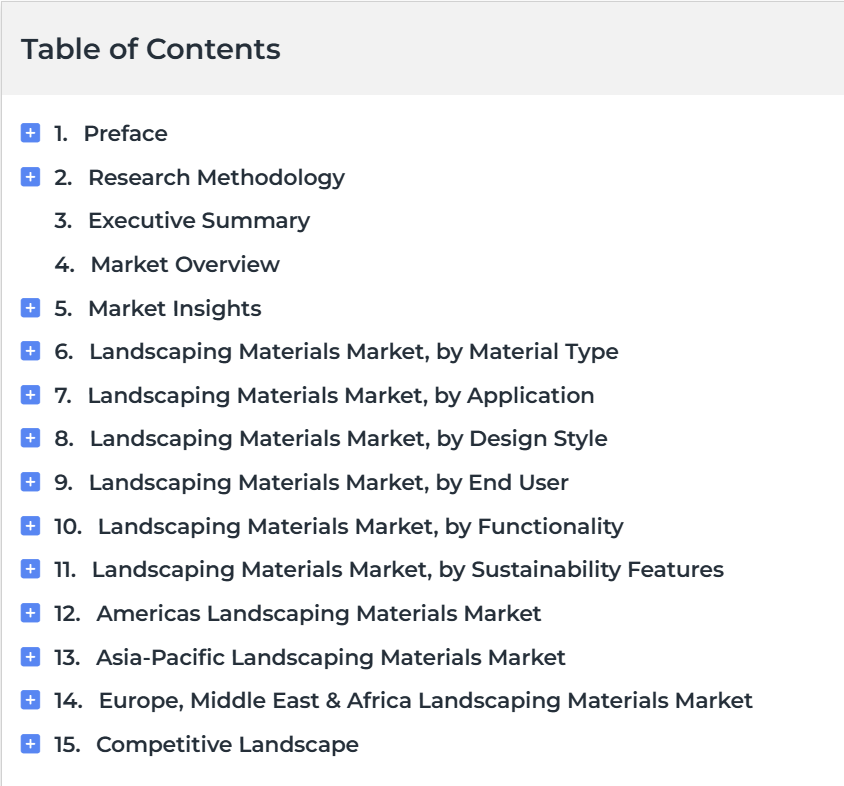Click plus icon next to Competitive Landscape
Viewport: 844px width, 786px height.
click(30, 745)
